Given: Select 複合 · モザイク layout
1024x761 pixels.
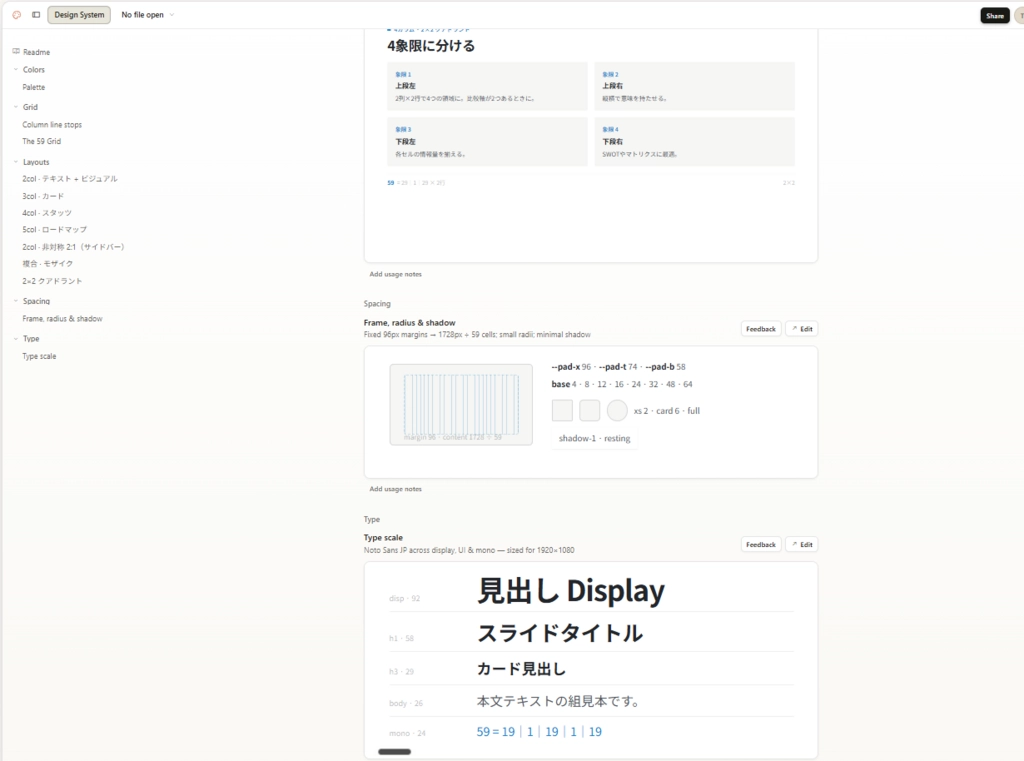Looking at the screenshot, I should tap(48, 263).
